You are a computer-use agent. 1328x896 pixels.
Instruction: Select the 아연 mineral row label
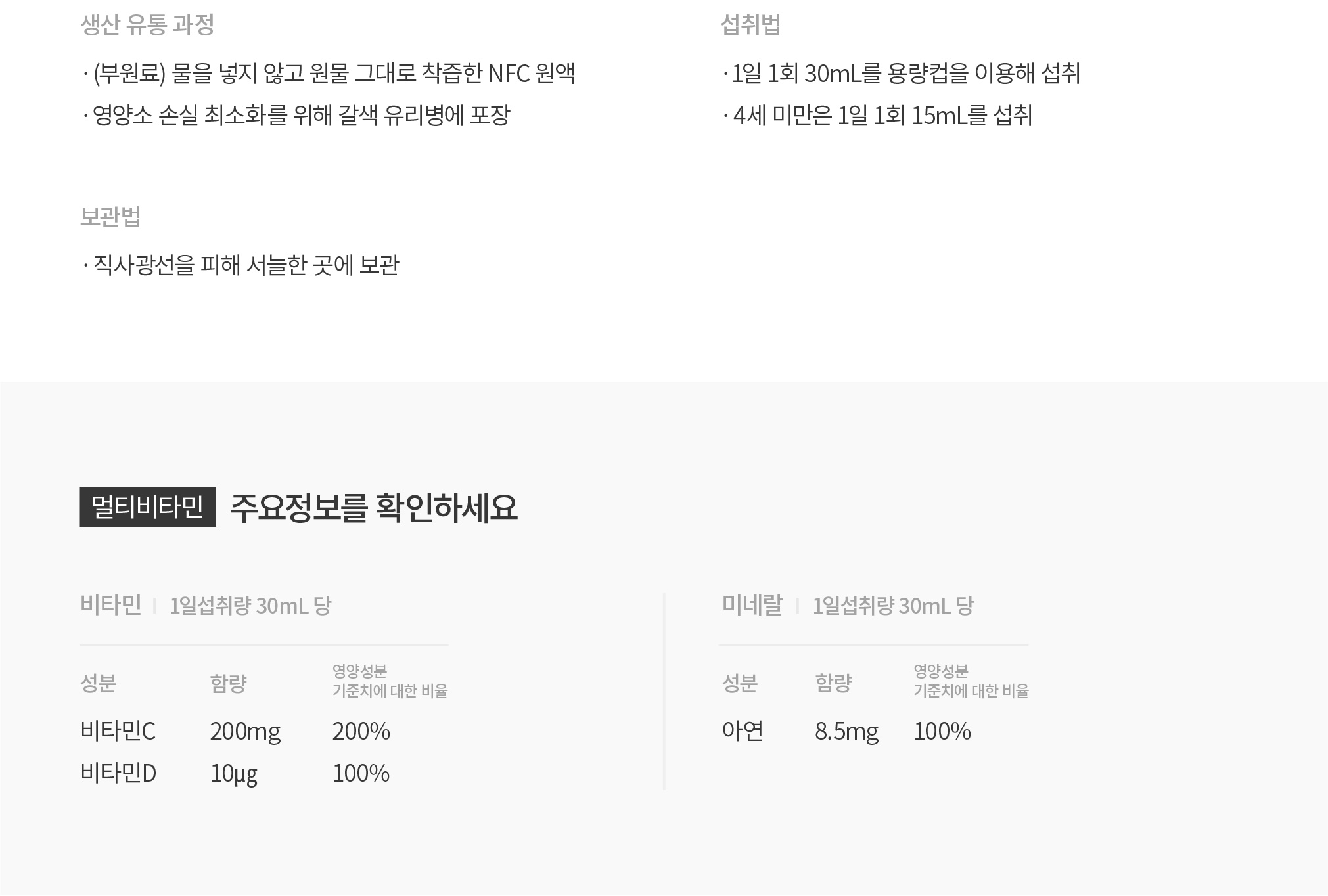[x=743, y=731]
